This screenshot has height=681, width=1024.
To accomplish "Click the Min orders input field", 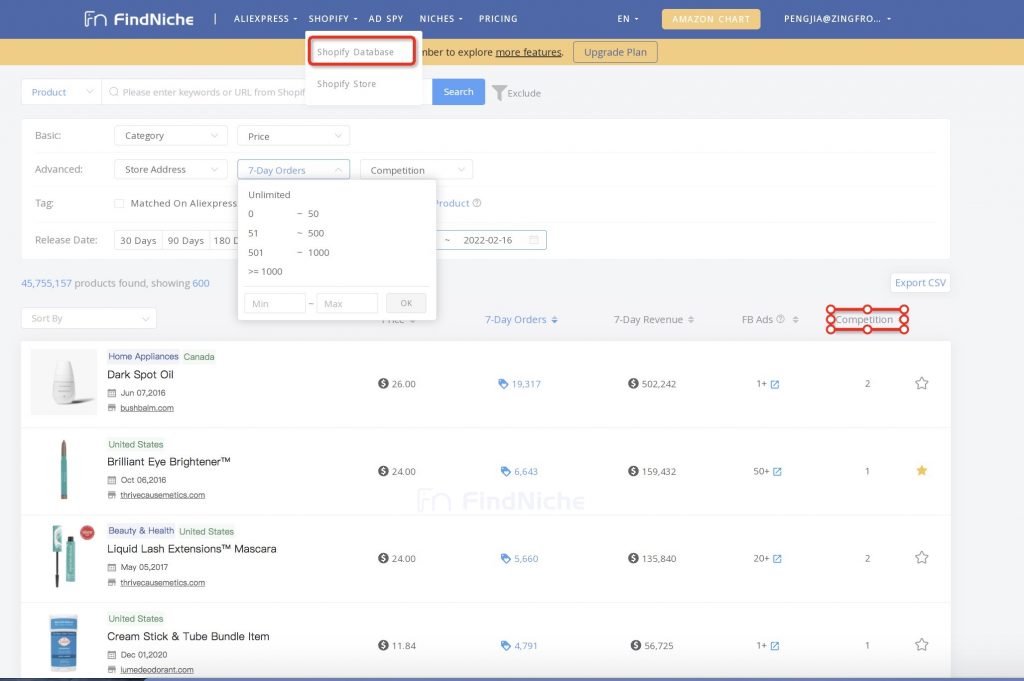I will tap(274, 304).
